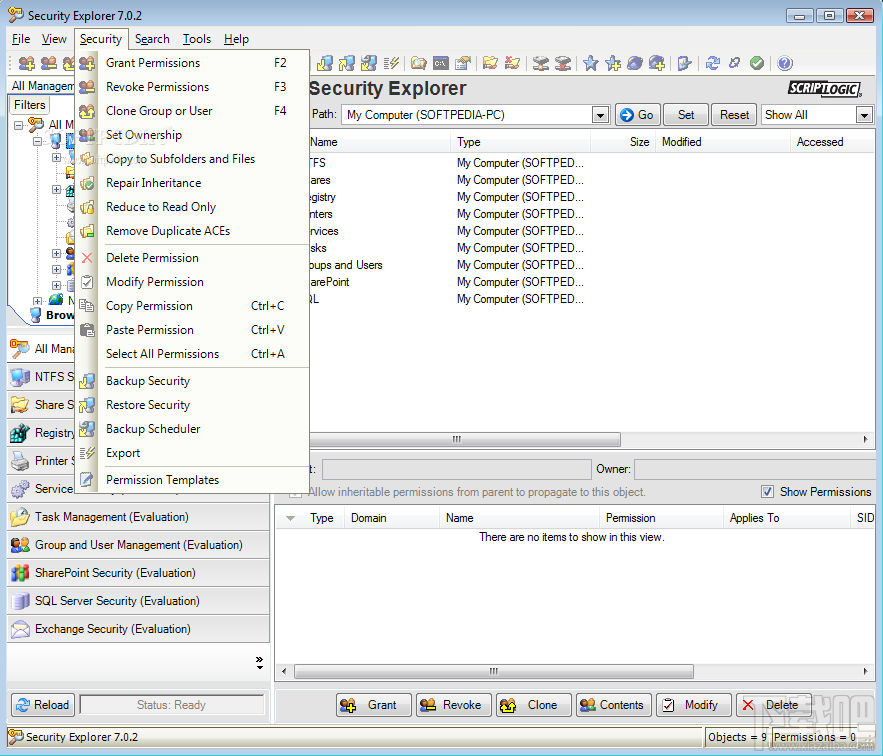
Task: Click the Grant toolbar icon under File menu
Action: click(26, 63)
